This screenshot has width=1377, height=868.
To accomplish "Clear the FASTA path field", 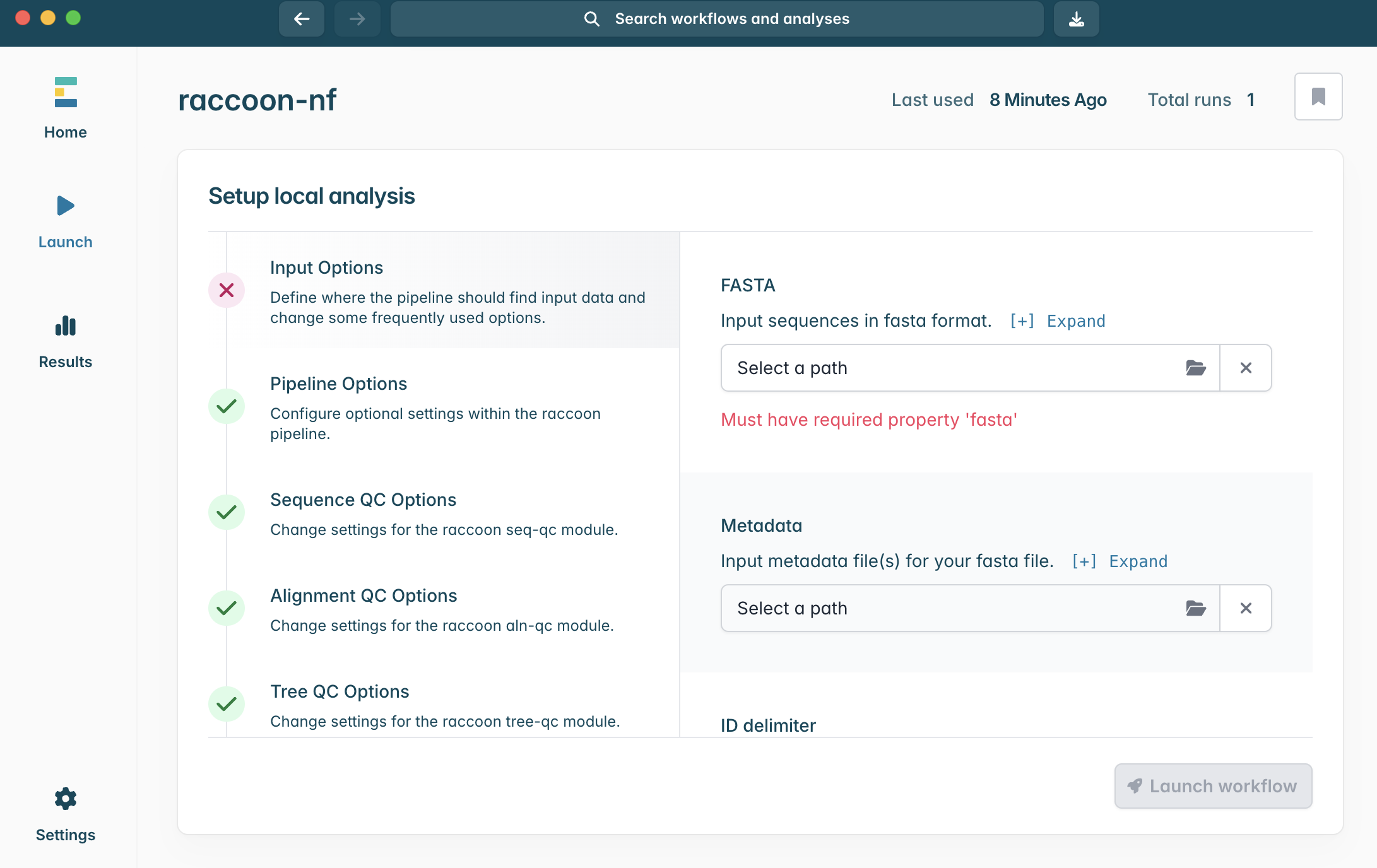I will pos(1245,368).
